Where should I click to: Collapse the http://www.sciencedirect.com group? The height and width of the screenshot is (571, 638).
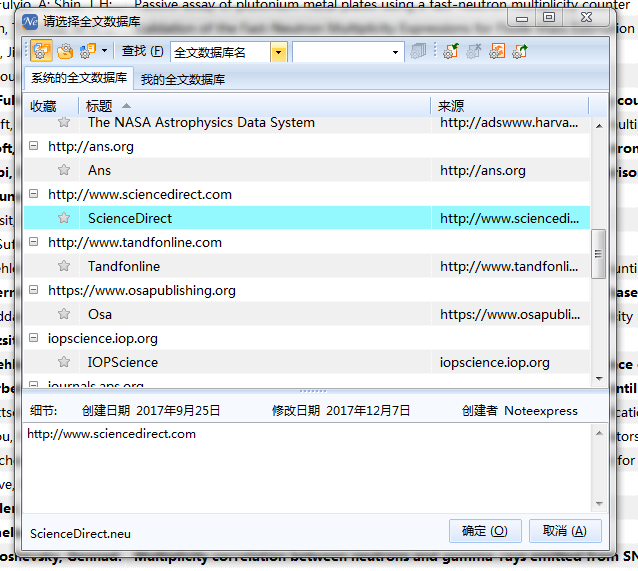coord(34,194)
